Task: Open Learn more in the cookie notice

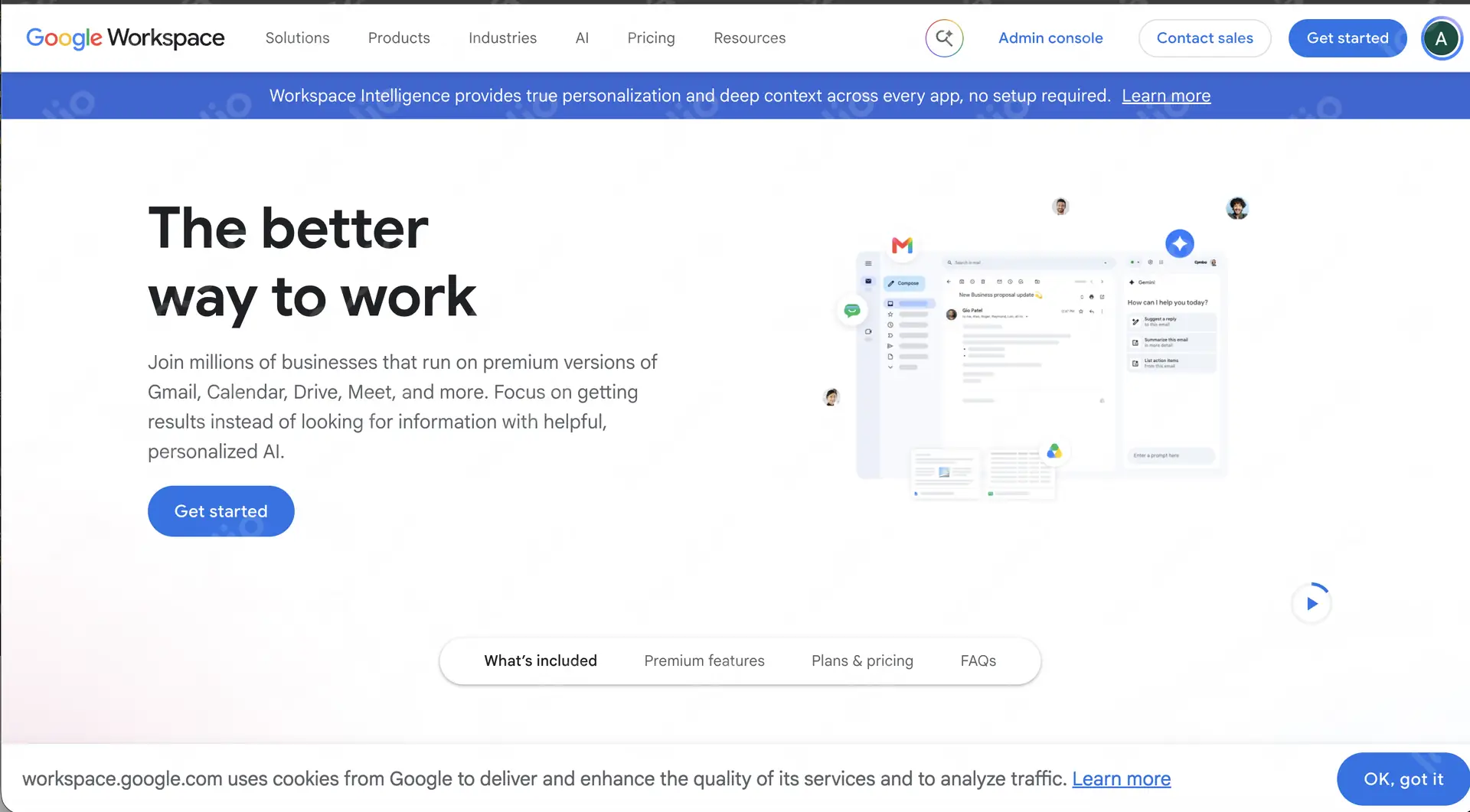Action: [x=1121, y=779]
